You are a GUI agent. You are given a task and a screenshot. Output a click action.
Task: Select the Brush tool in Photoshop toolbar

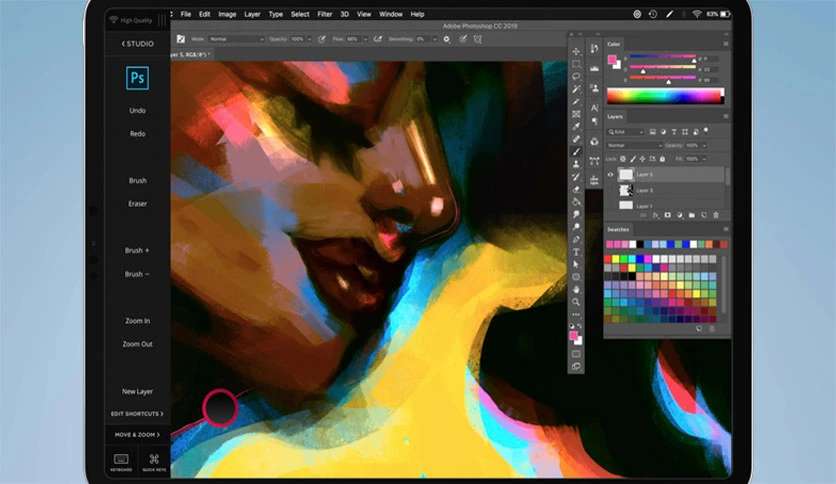[576, 152]
